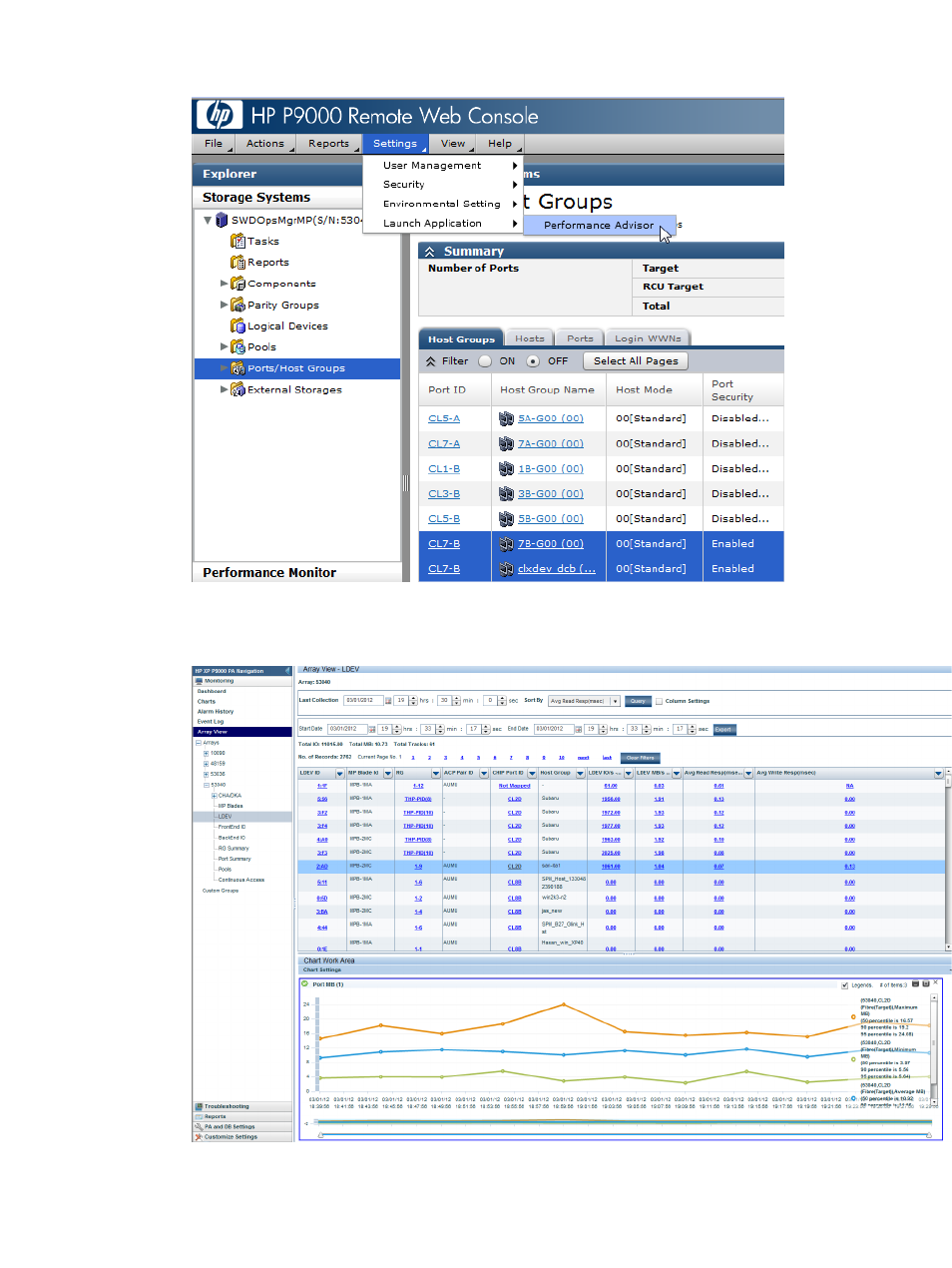Screen dimensions: 952x1268
Task: Click host group icon beside 7A-G00 (00)
Action: pyautogui.click(x=506, y=443)
